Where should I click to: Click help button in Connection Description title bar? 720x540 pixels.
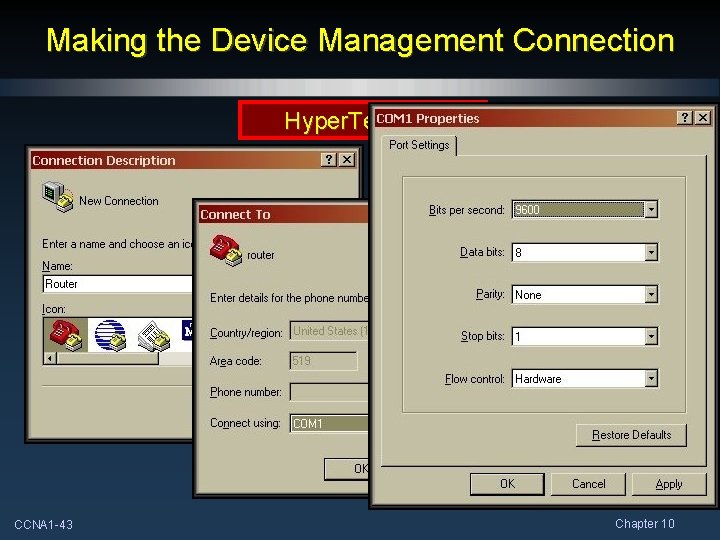[329, 160]
